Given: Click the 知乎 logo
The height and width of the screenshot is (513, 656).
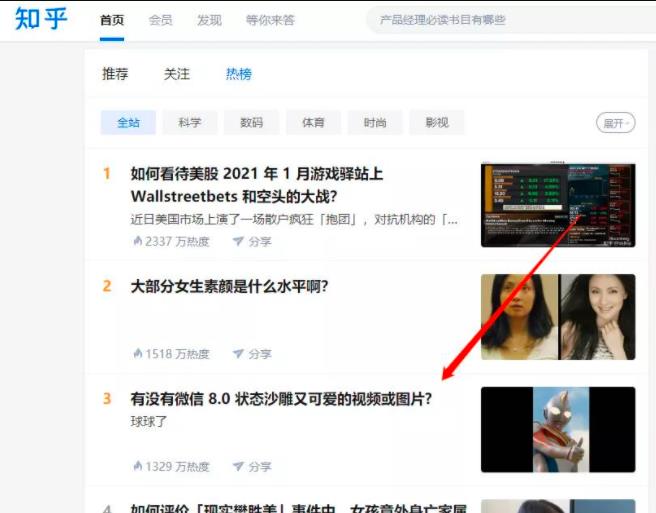Looking at the screenshot, I should (x=41, y=19).
